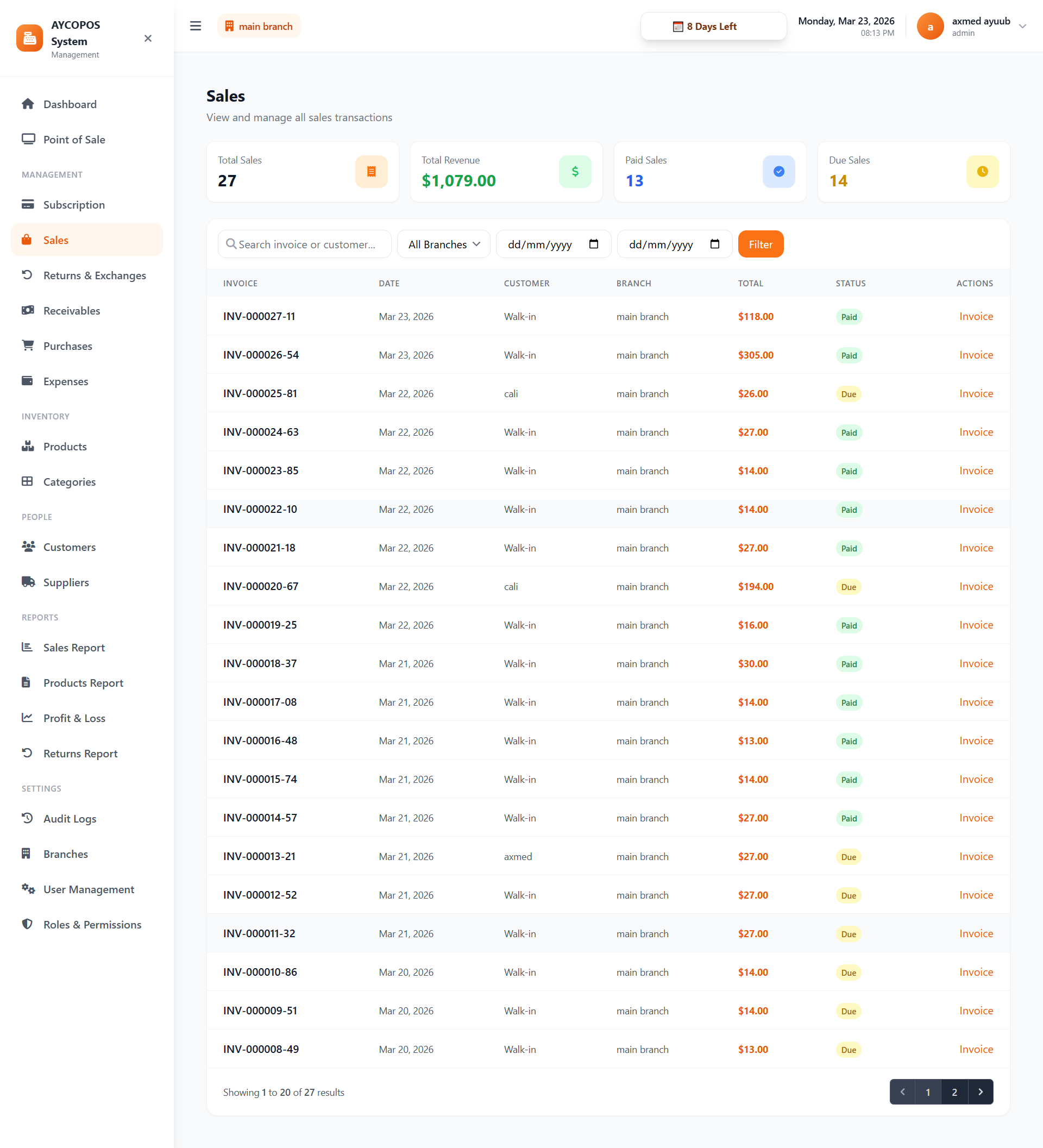Click the Paid badge on INV-000026-54
This screenshot has height=1148, width=1043.
[849, 355]
